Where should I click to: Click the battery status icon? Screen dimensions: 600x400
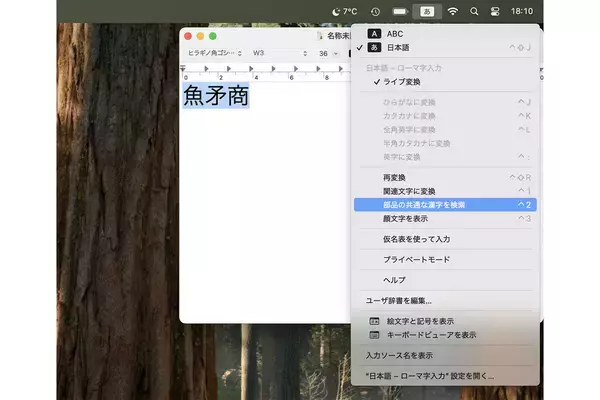tap(400, 11)
